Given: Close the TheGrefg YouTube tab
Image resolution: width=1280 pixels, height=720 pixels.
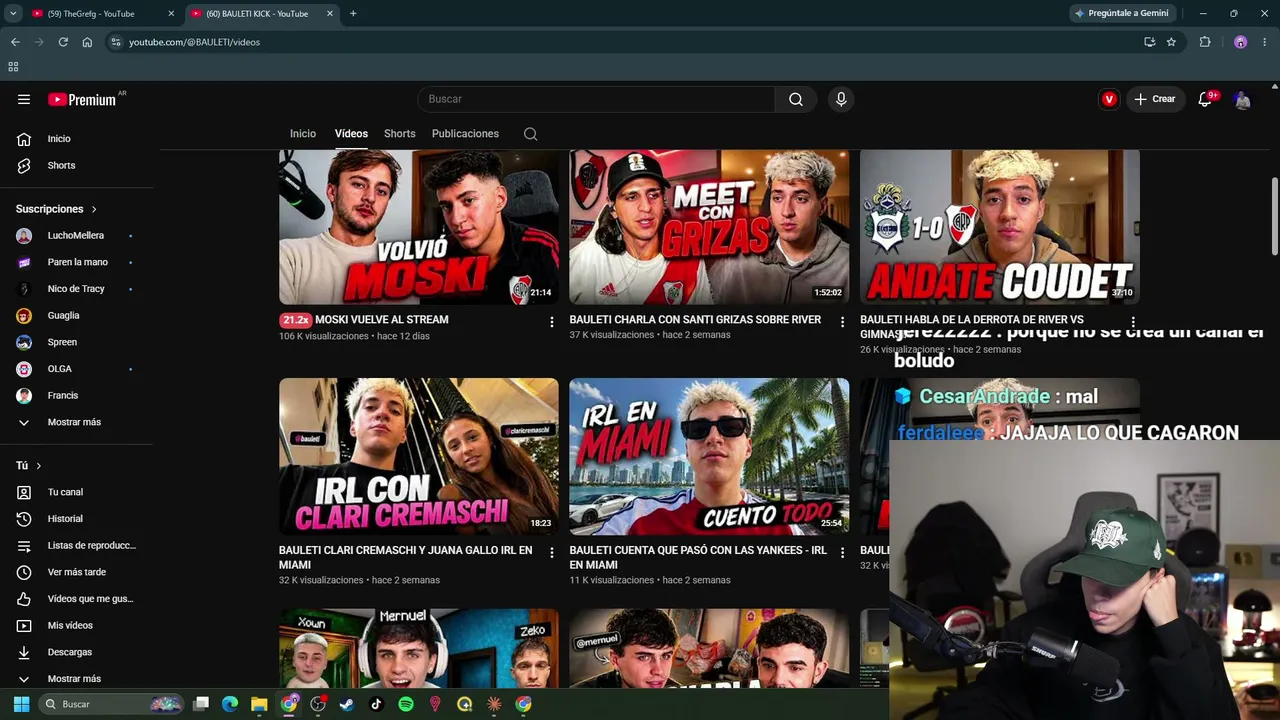Looking at the screenshot, I should pyautogui.click(x=171, y=14).
